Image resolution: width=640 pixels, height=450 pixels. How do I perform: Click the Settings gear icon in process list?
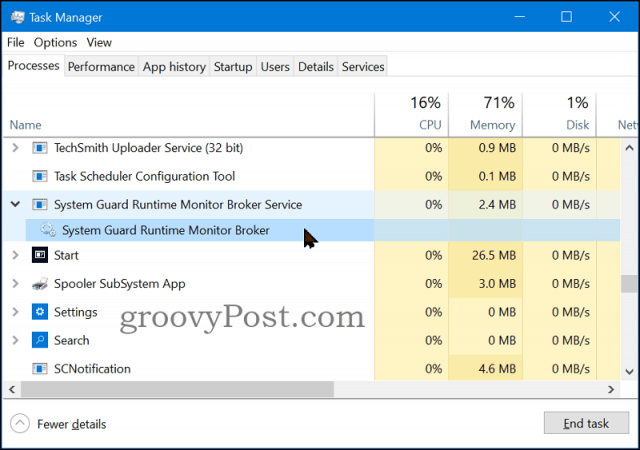pyautogui.click(x=41, y=312)
